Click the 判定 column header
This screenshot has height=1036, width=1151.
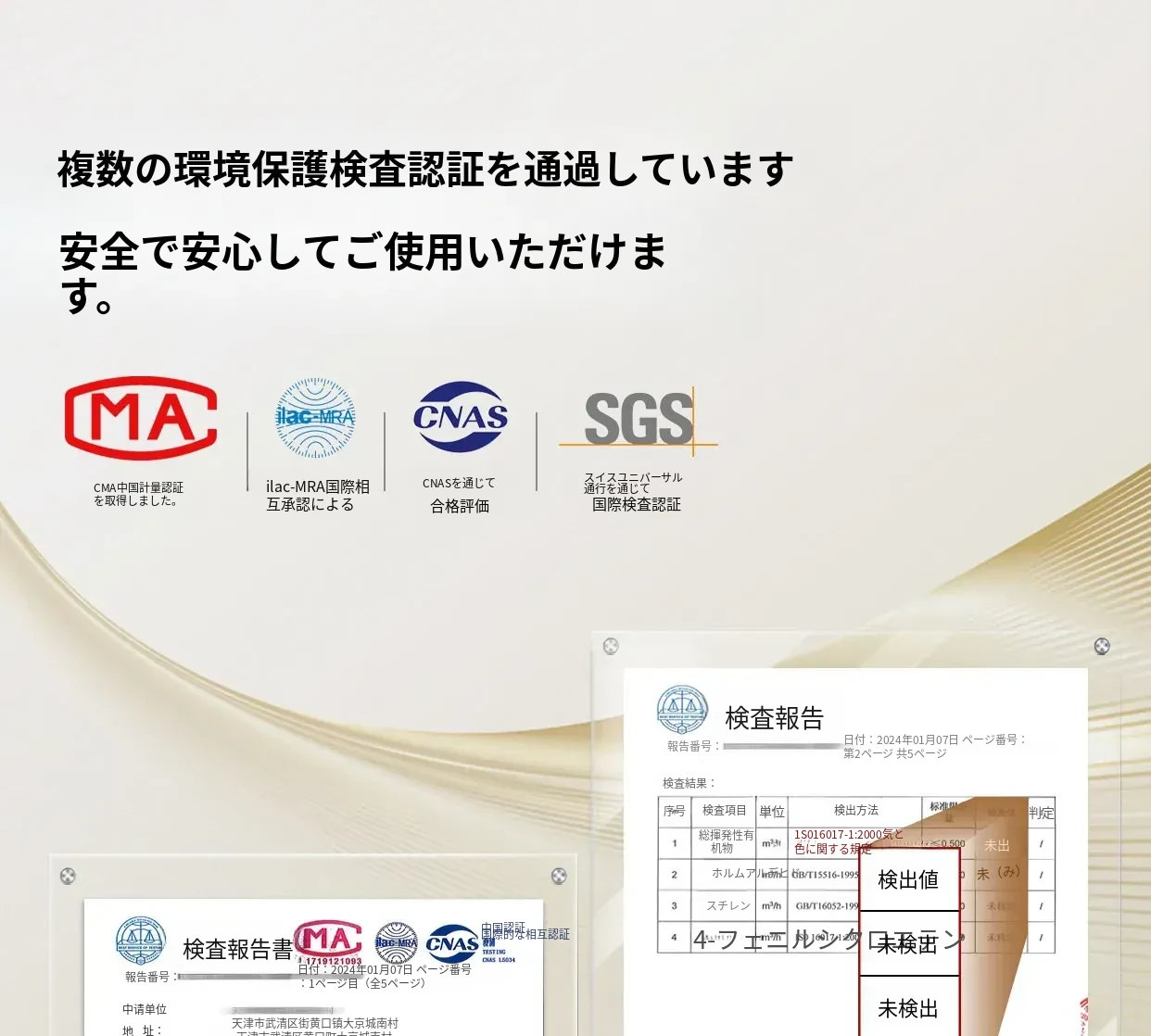[1041, 813]
